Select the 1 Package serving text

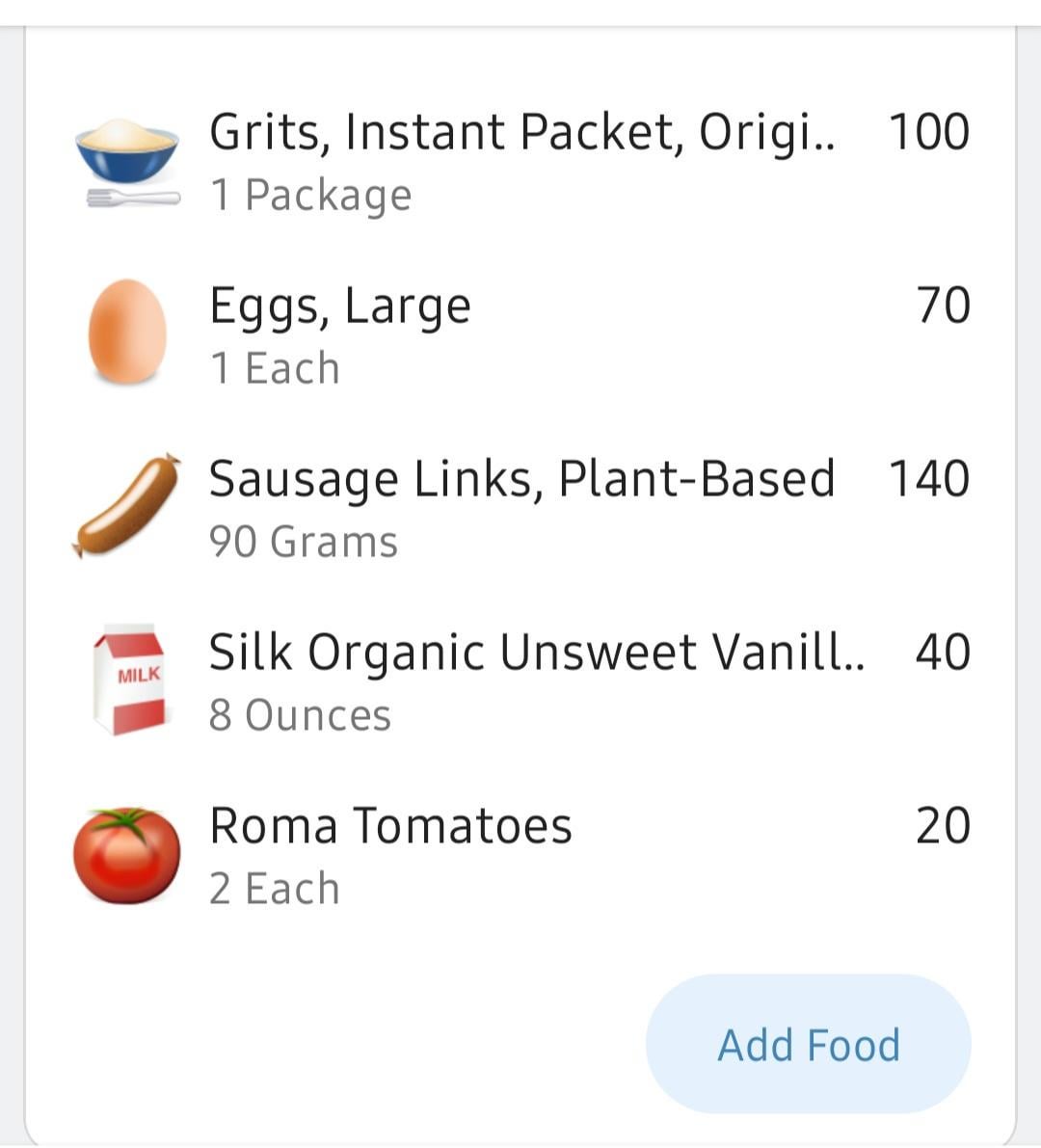tap(310, 196)
